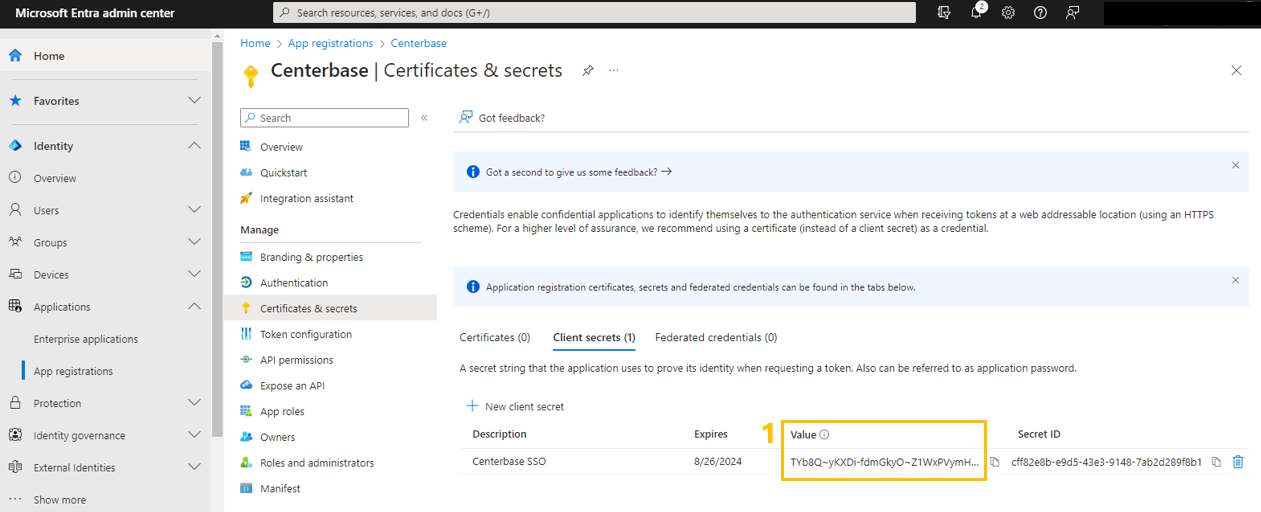Open the more options ellipsis beside title
Screen dimensions: 1261x512
(x=614, y=71)
